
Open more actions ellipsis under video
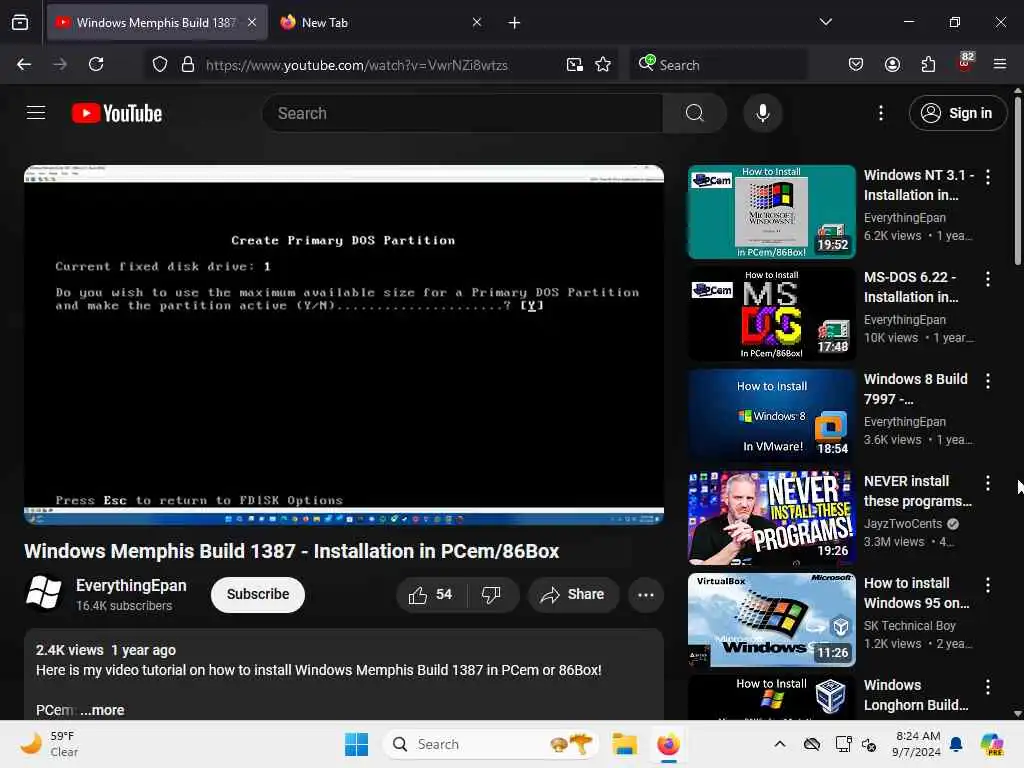coord(646,594)
